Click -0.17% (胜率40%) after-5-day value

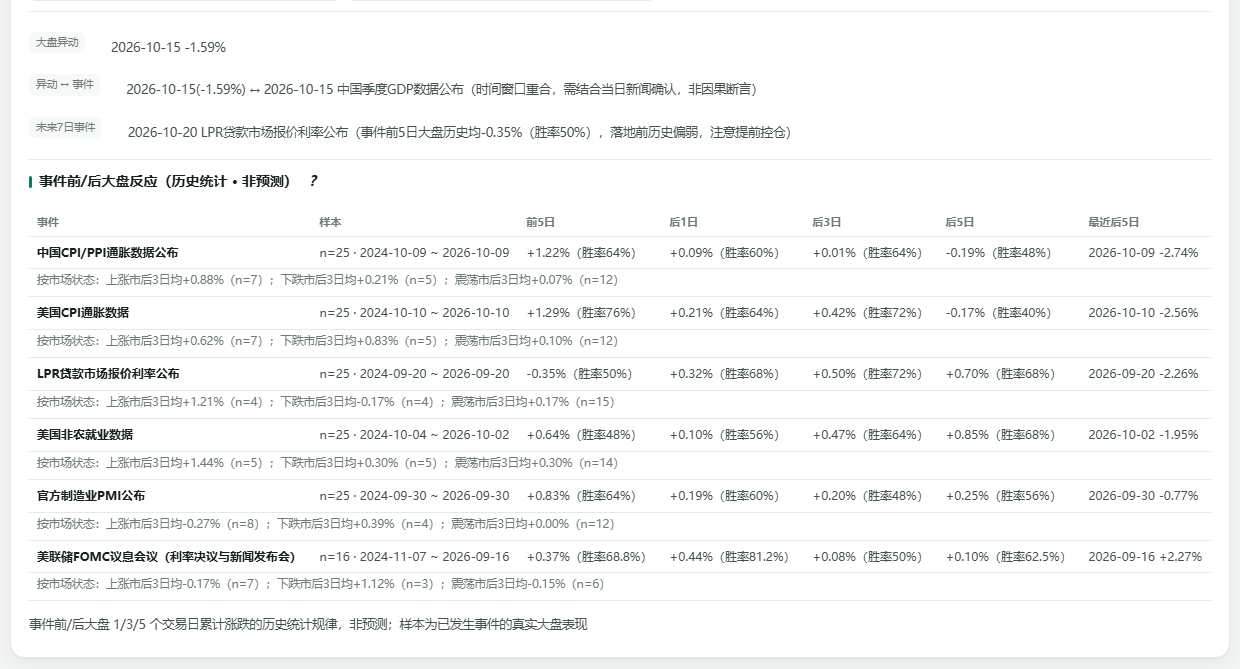coord(999,313)
